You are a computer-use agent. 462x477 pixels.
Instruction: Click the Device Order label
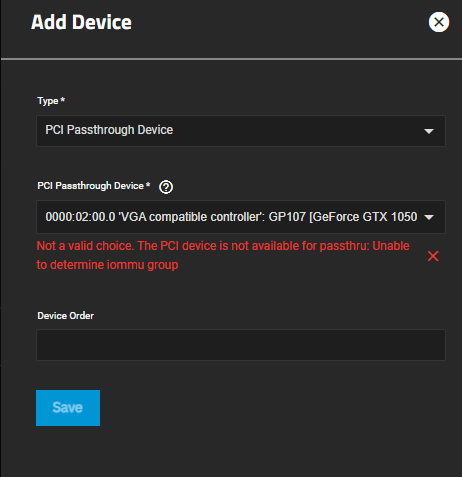click(x=66, y=316)
